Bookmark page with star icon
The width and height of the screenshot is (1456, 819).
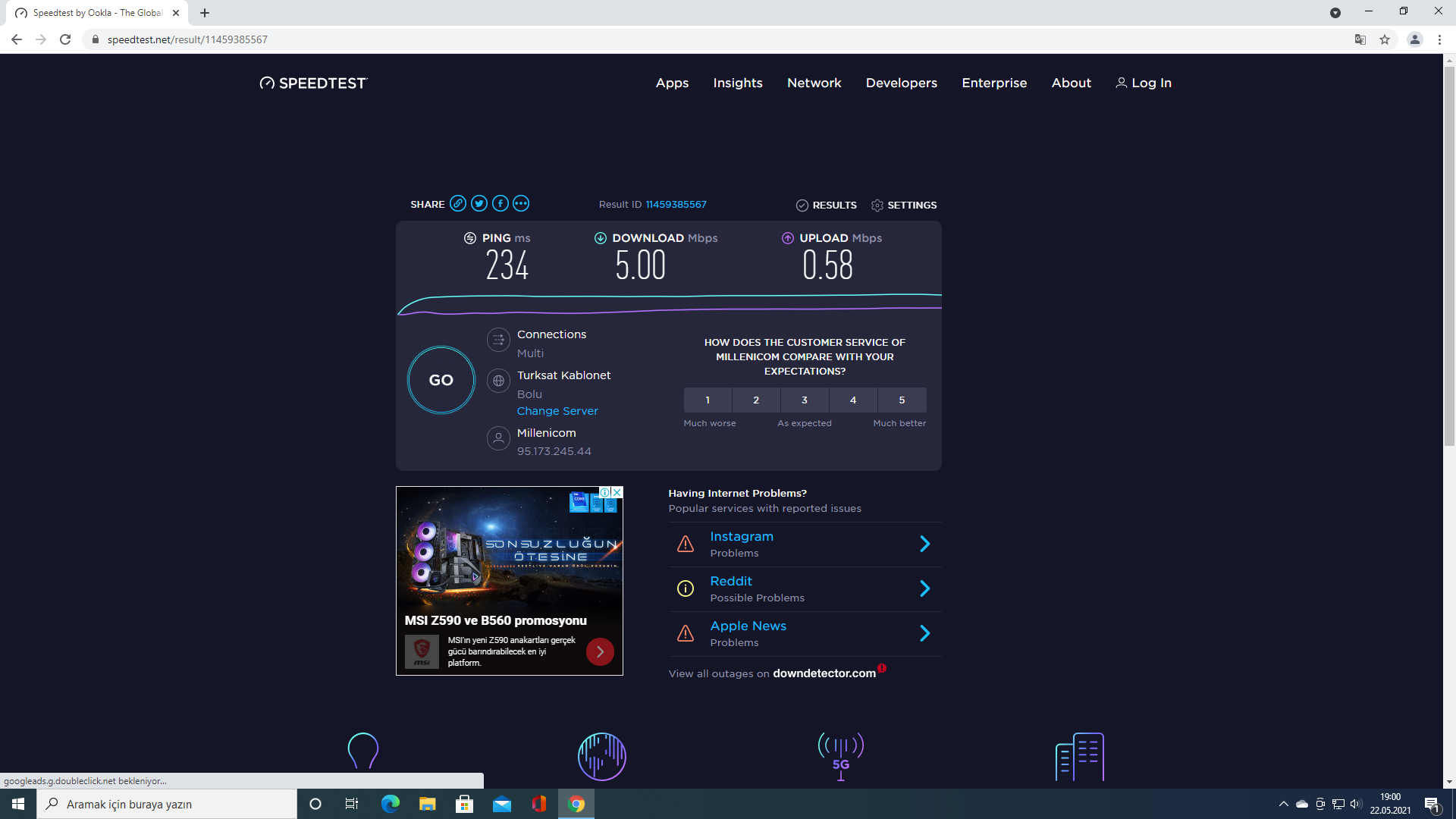pos(1385,39)
